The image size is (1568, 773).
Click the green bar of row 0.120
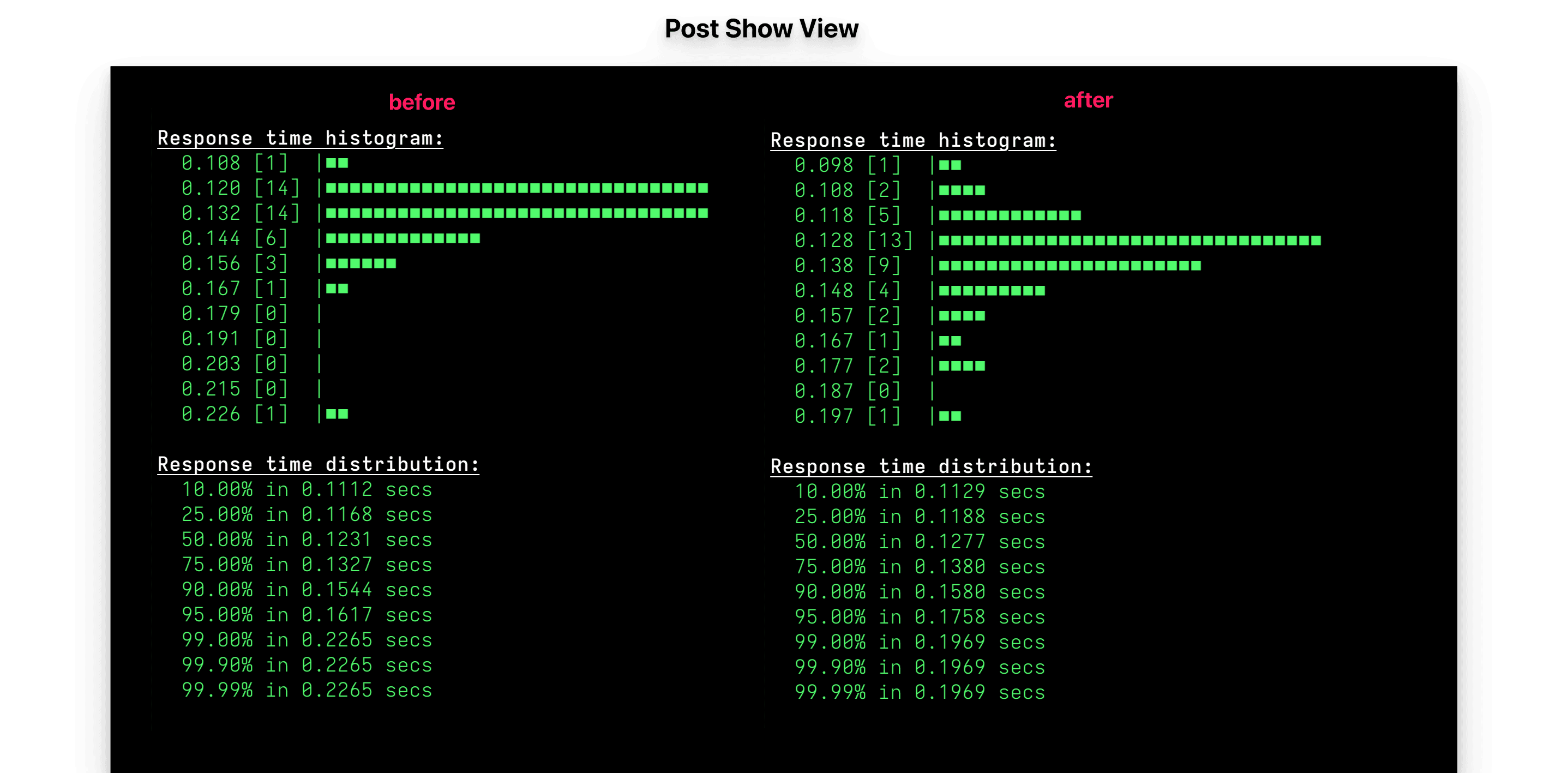point(517,188)
